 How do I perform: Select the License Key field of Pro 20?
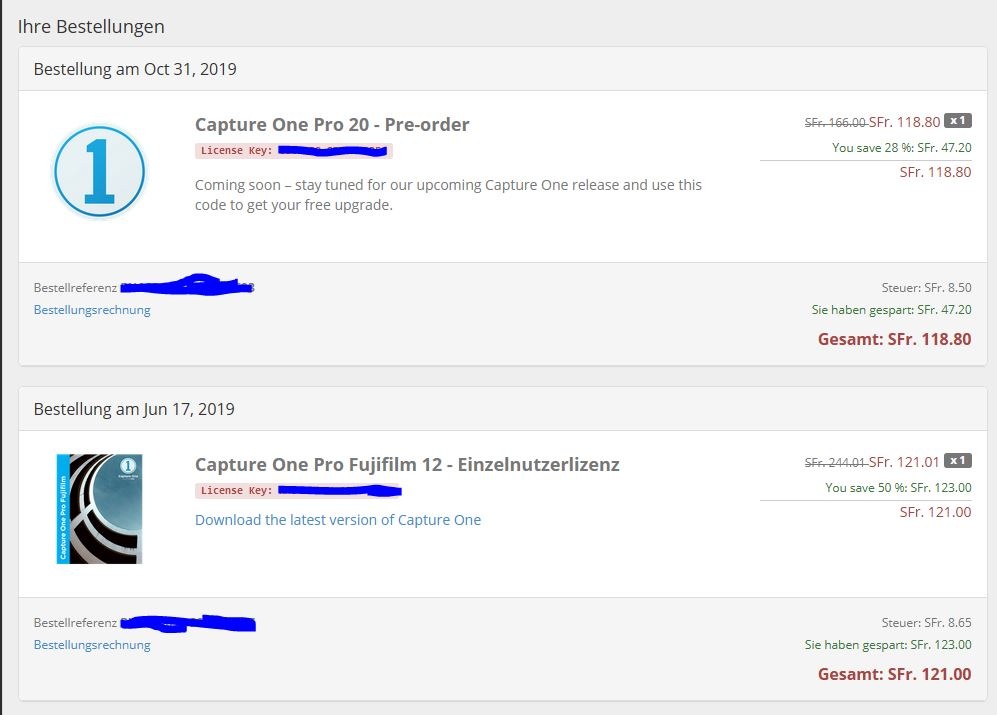coord(293,151)
